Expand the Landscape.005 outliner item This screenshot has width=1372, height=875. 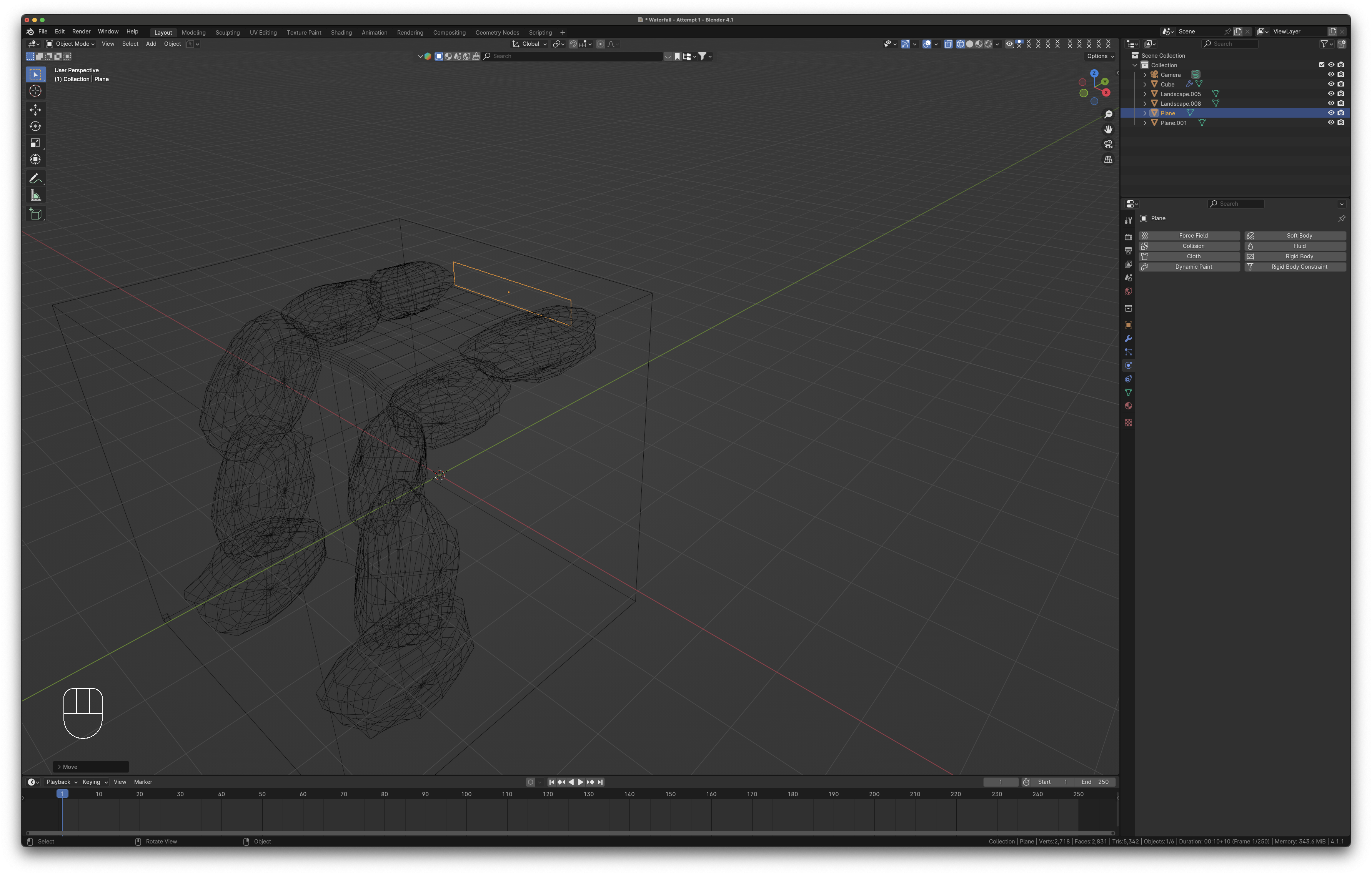tap(1145, 94)
